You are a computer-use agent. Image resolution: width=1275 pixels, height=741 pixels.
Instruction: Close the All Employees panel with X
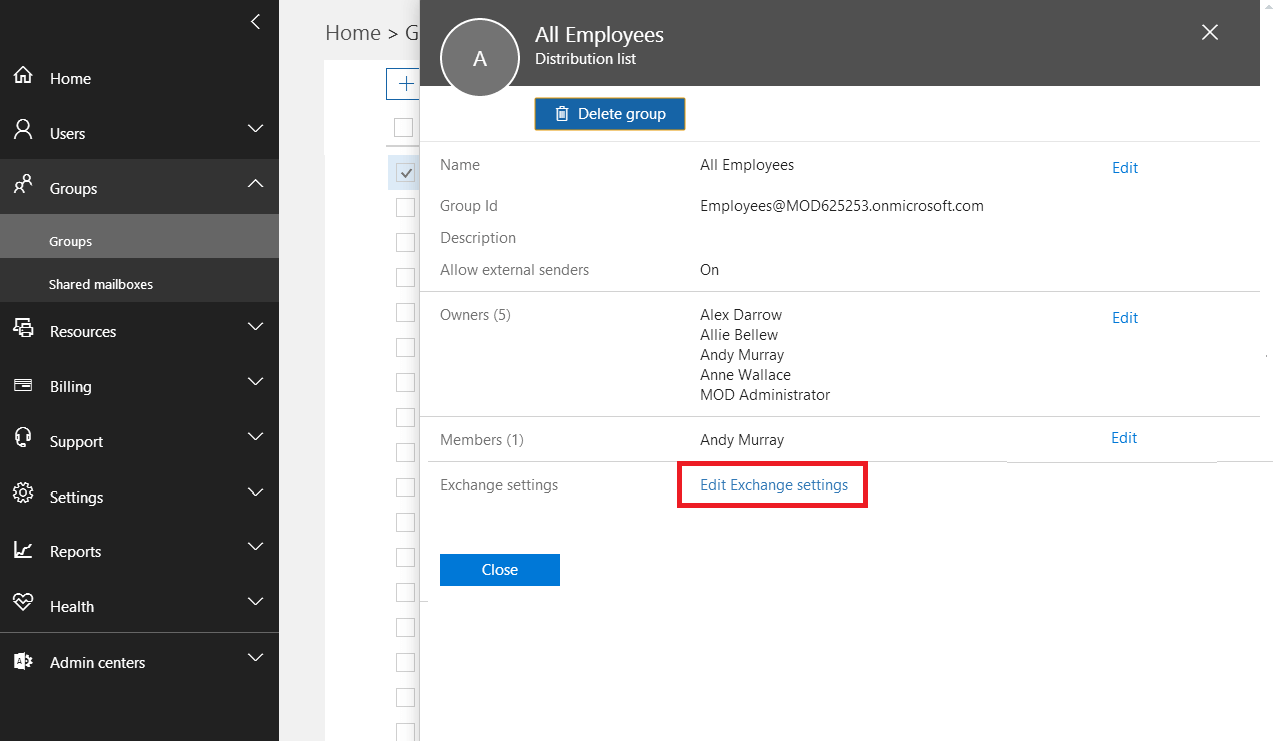click(1210, 33)
